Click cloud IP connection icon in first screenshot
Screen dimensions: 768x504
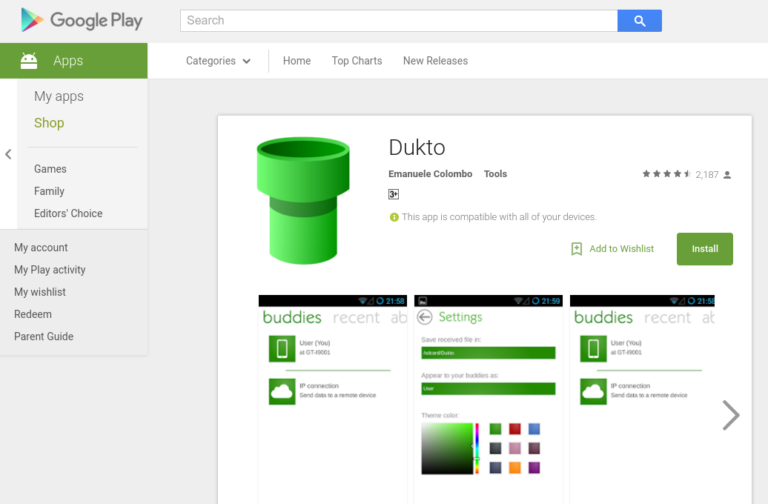click(282, 391)
